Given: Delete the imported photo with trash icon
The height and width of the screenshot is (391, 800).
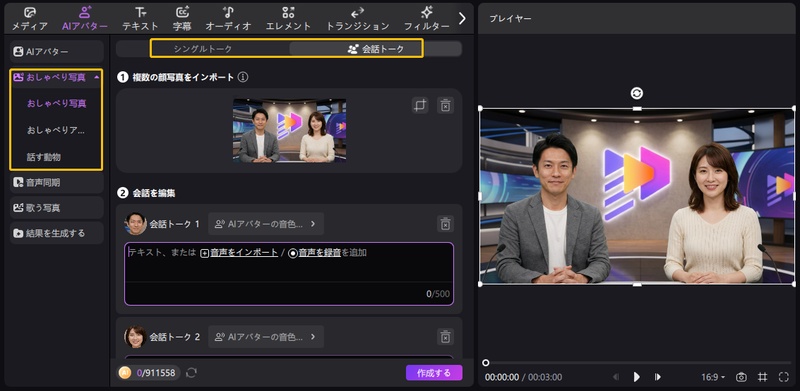Looking at the screenshot, I should (x=445, y=106).
